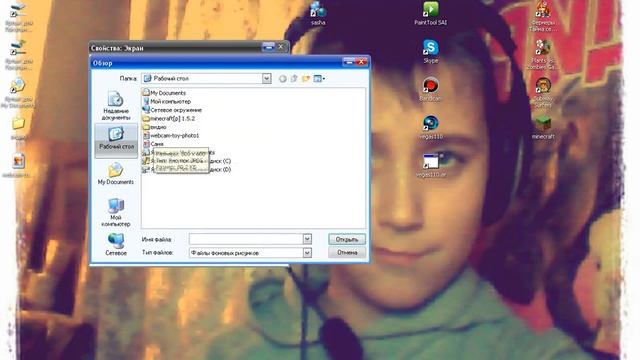
Task: Select the Саня file in the list
Action: click(x=153, y=144)
